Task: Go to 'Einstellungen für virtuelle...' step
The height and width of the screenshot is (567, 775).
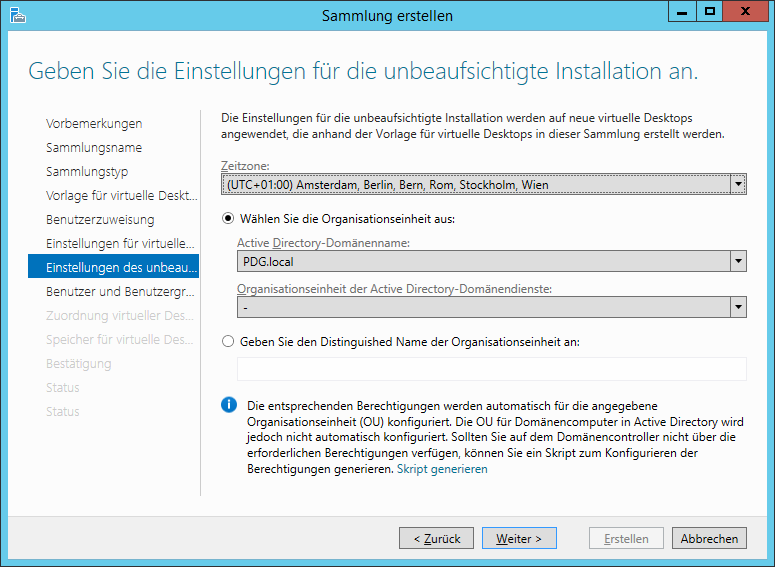Action: 118,243
